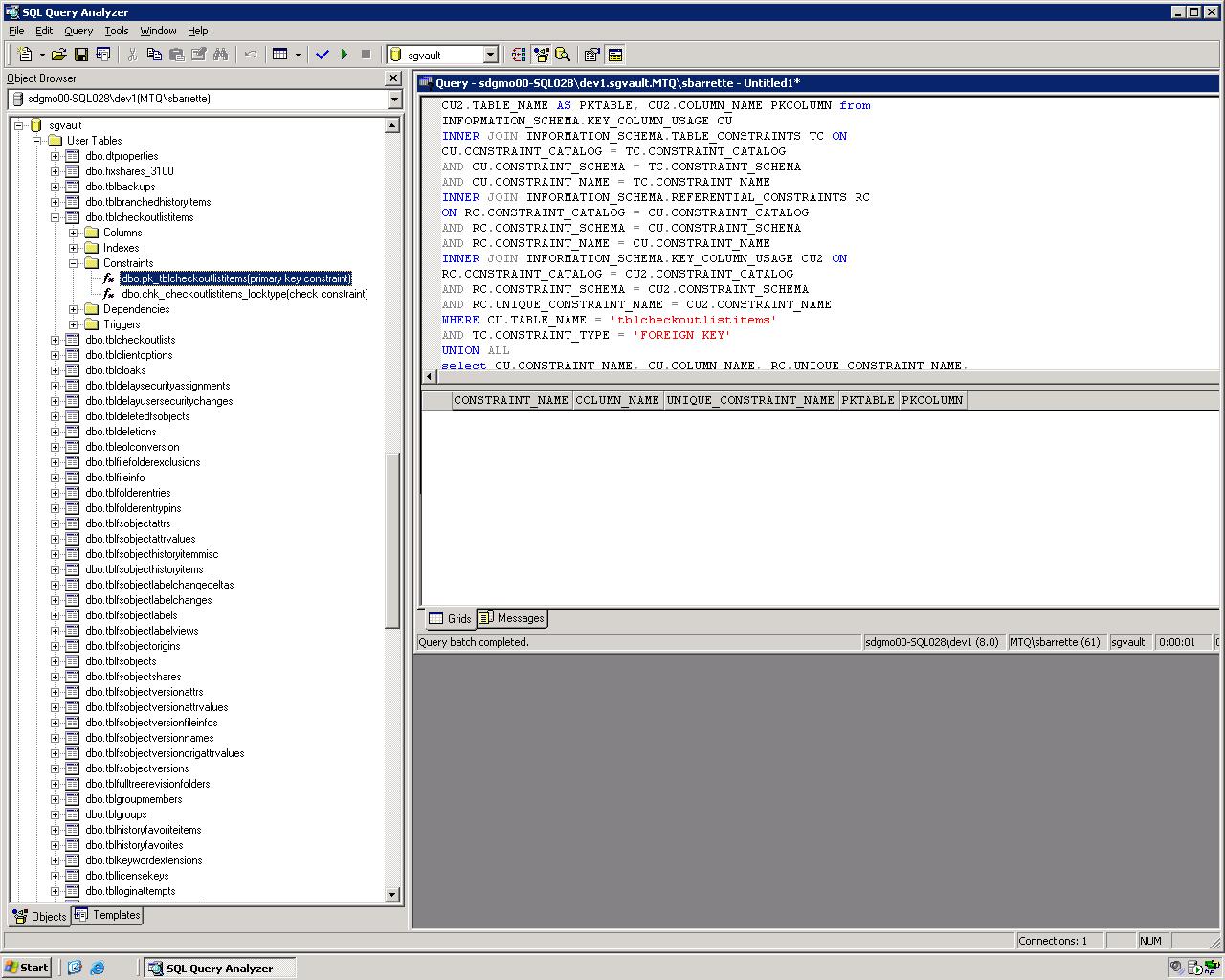Open the Query menu
The height and width of the screenshot is (980, 1225).
point(78,31)
